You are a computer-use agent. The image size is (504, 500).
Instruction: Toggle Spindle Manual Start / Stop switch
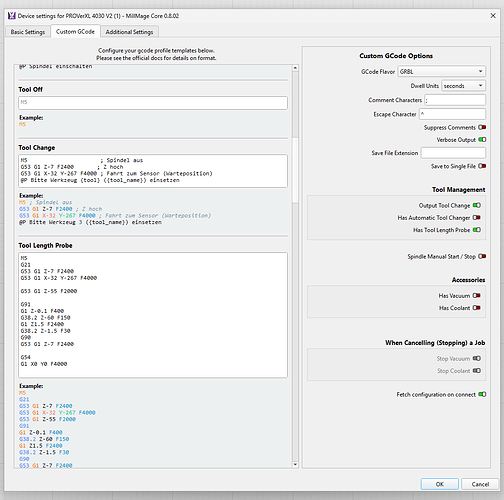click(482, 256)
